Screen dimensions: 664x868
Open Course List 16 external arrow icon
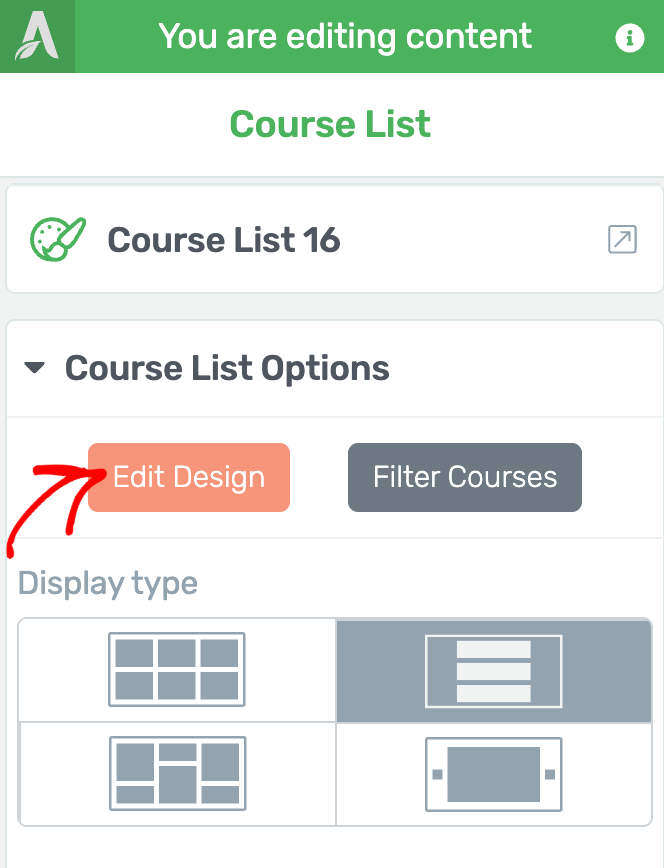(622, 239)
